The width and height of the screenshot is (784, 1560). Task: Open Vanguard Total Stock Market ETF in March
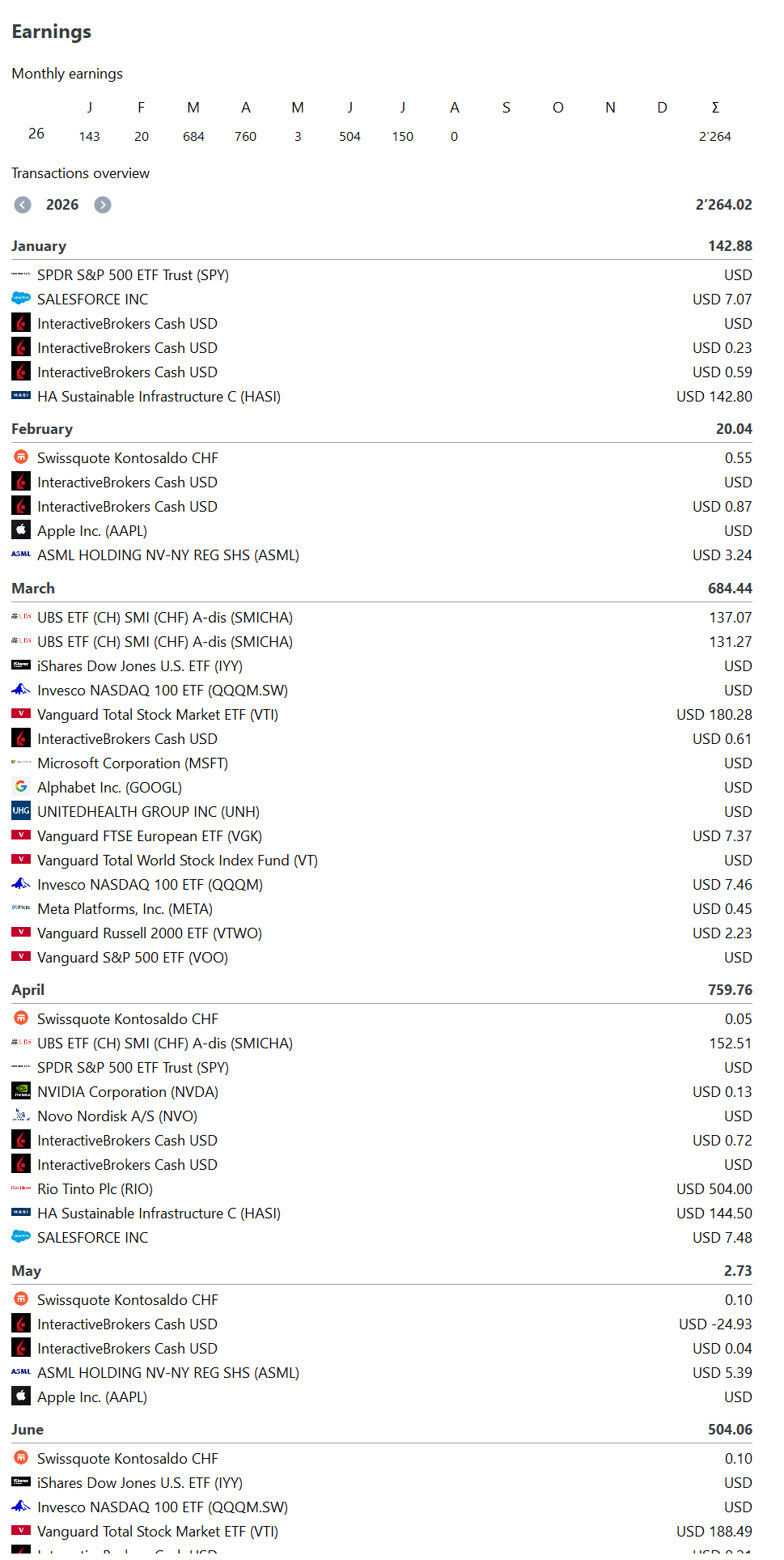coord(382,714)
